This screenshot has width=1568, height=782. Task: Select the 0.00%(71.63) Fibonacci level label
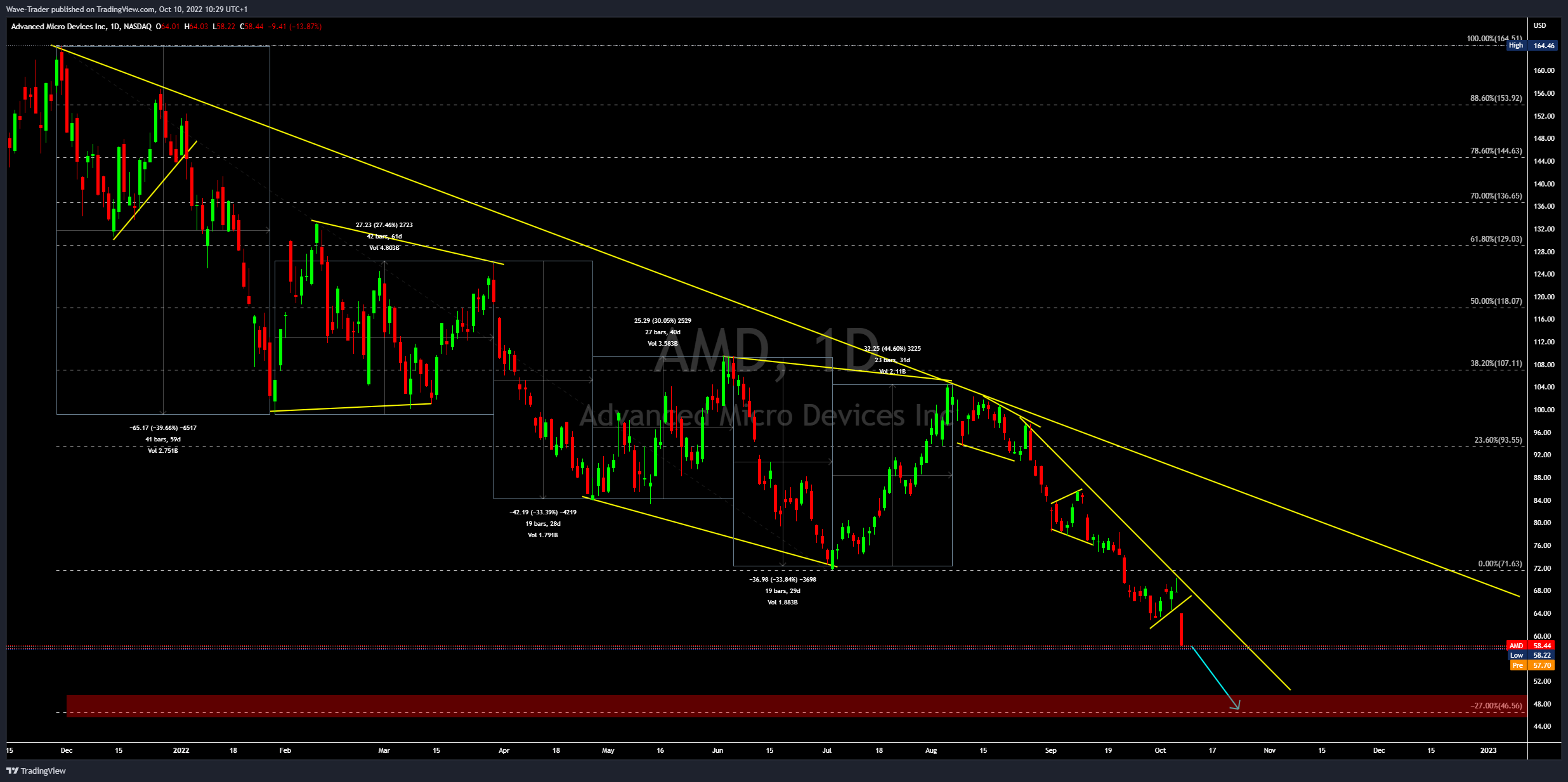[x=1499, y=564]
